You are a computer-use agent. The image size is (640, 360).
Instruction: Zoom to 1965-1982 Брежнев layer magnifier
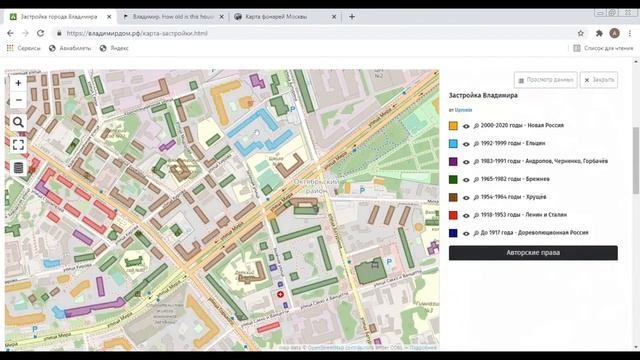[x=476, y=180]
